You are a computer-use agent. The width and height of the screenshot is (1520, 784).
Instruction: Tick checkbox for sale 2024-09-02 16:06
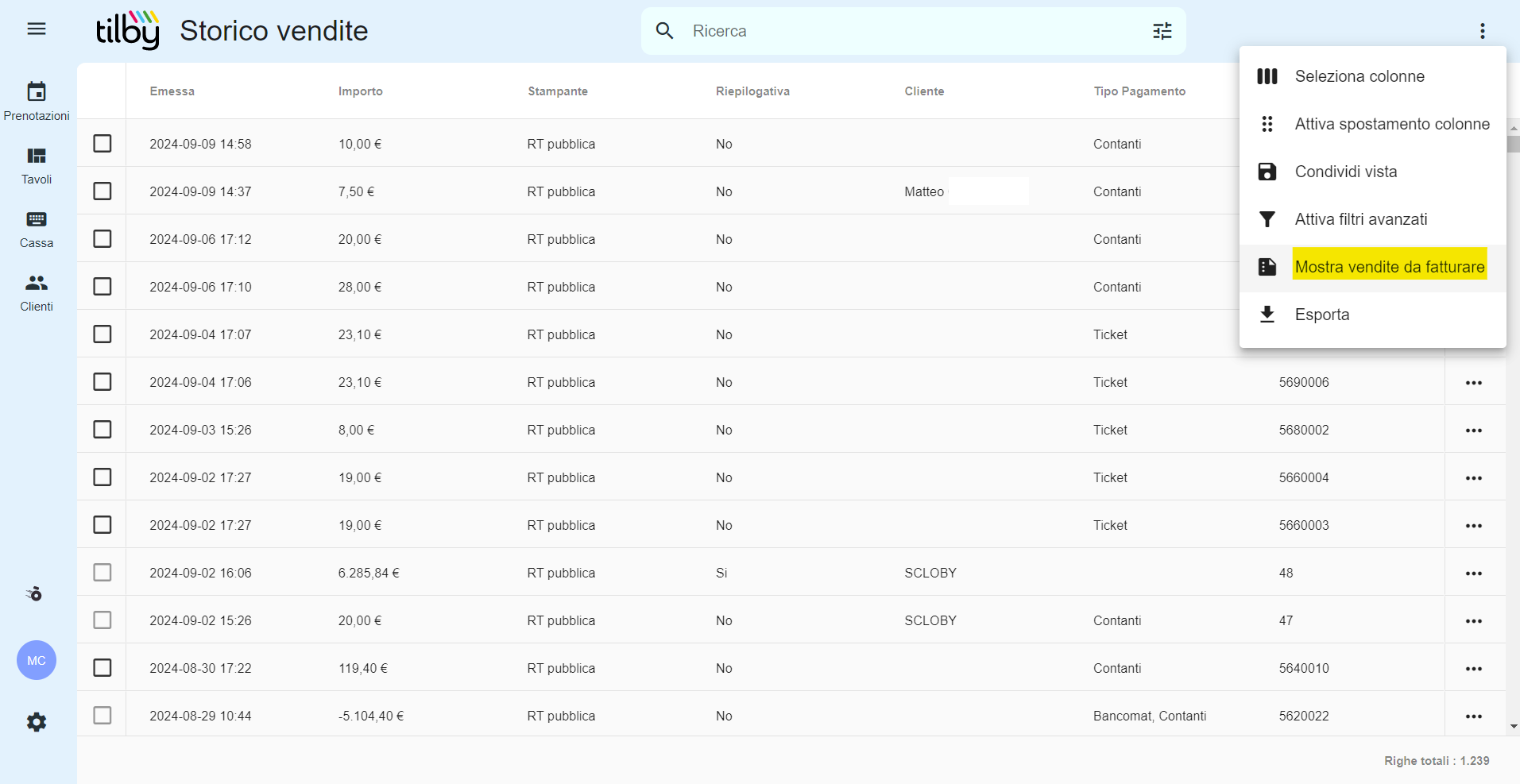click(102, 572)
